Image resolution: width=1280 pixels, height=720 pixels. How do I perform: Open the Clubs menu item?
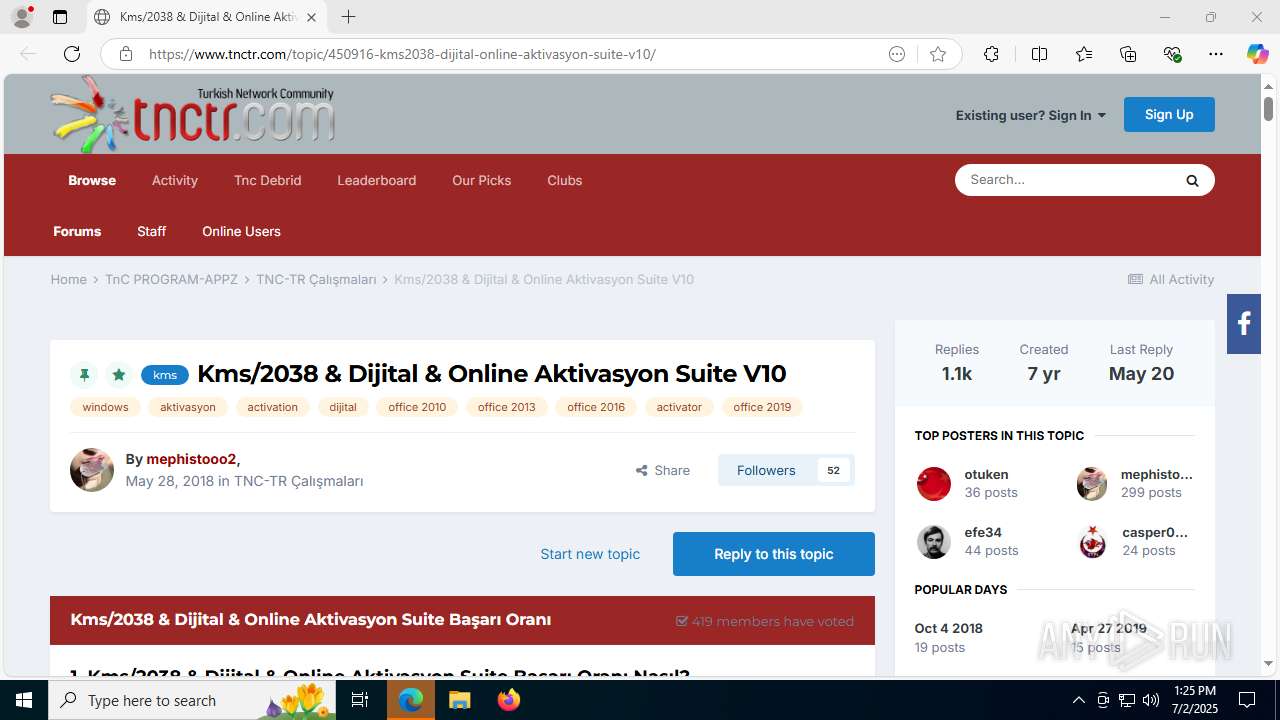point(564,180)
